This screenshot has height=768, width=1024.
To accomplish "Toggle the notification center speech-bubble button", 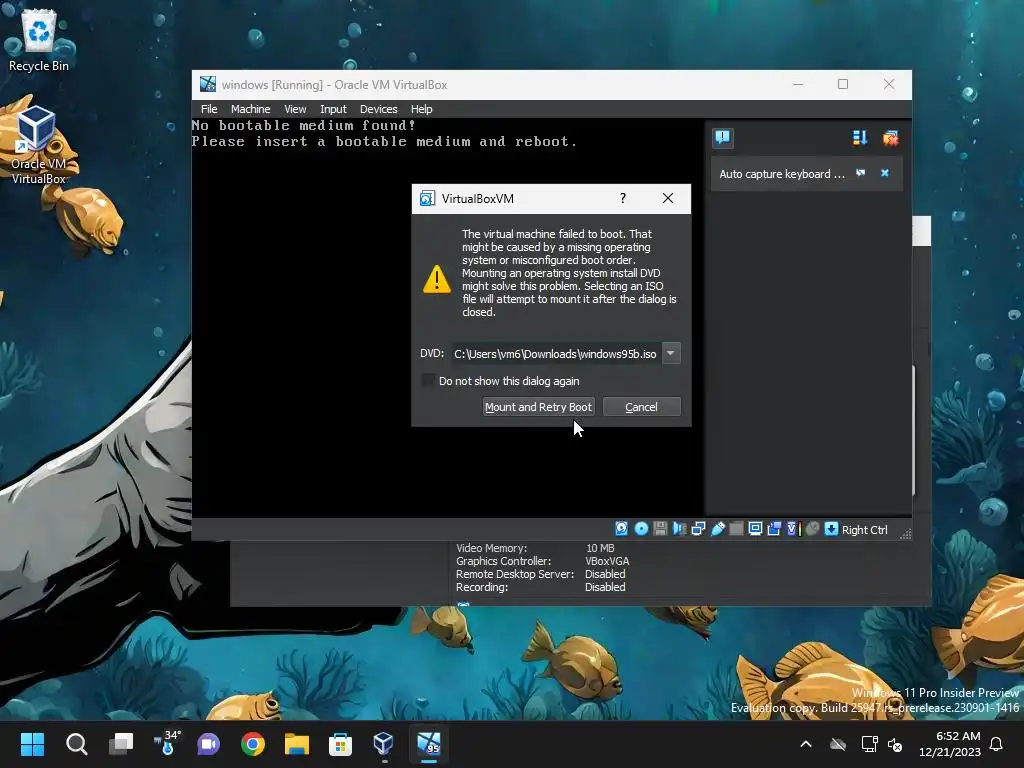I will tap(722, 137).
